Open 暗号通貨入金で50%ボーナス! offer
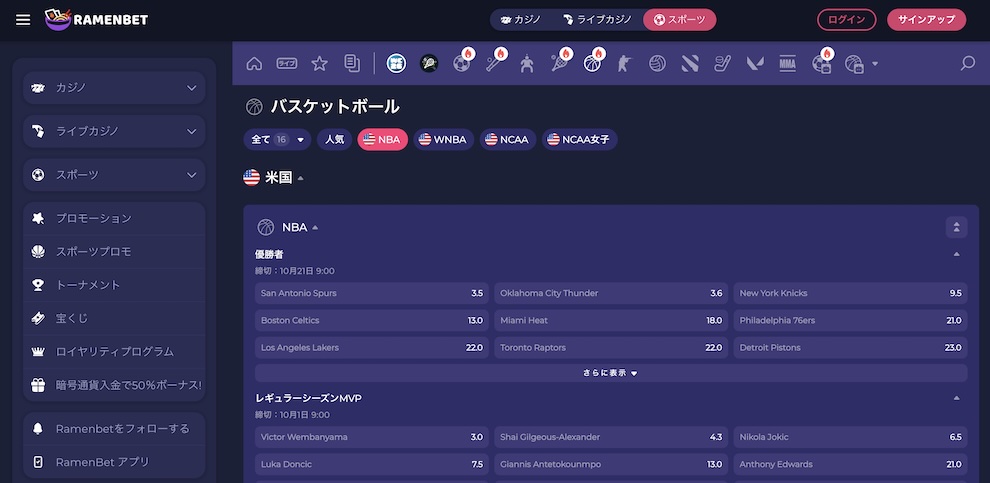This screenshot has height=483, width=990. point(114,385)
